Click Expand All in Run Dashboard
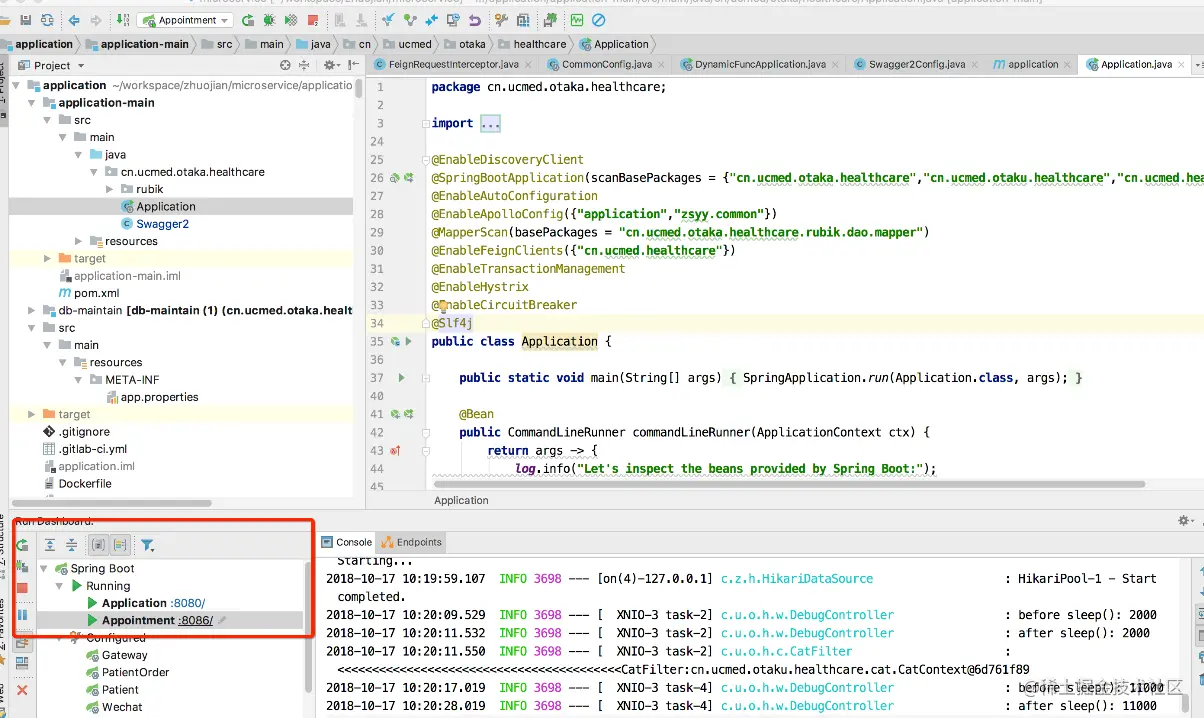1204x718 pixels. (x=50, y=545)
